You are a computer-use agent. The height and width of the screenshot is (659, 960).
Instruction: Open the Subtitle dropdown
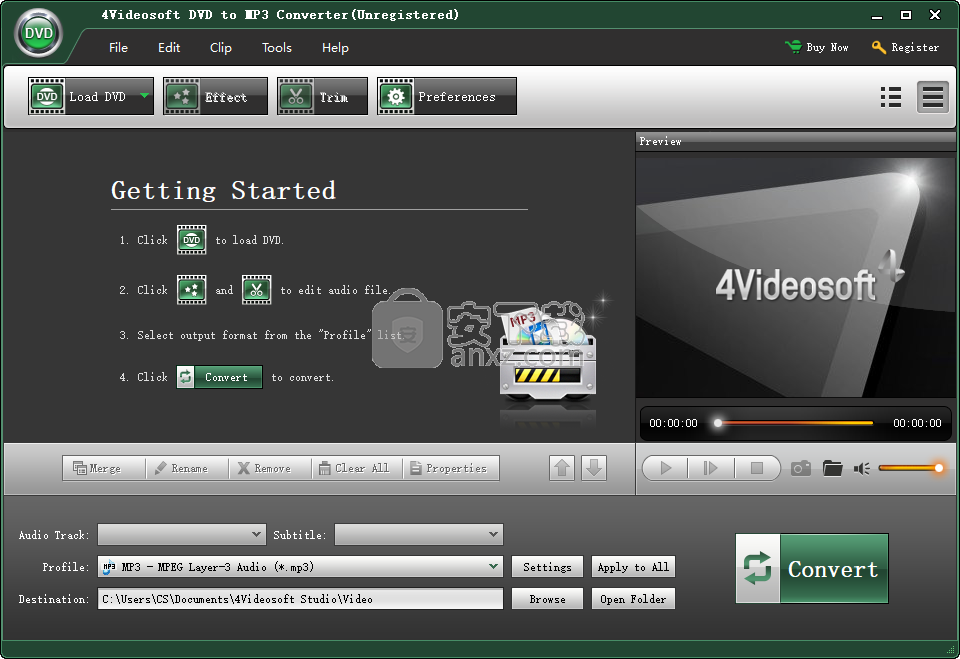pyautogui.click(x=419, y=535)
